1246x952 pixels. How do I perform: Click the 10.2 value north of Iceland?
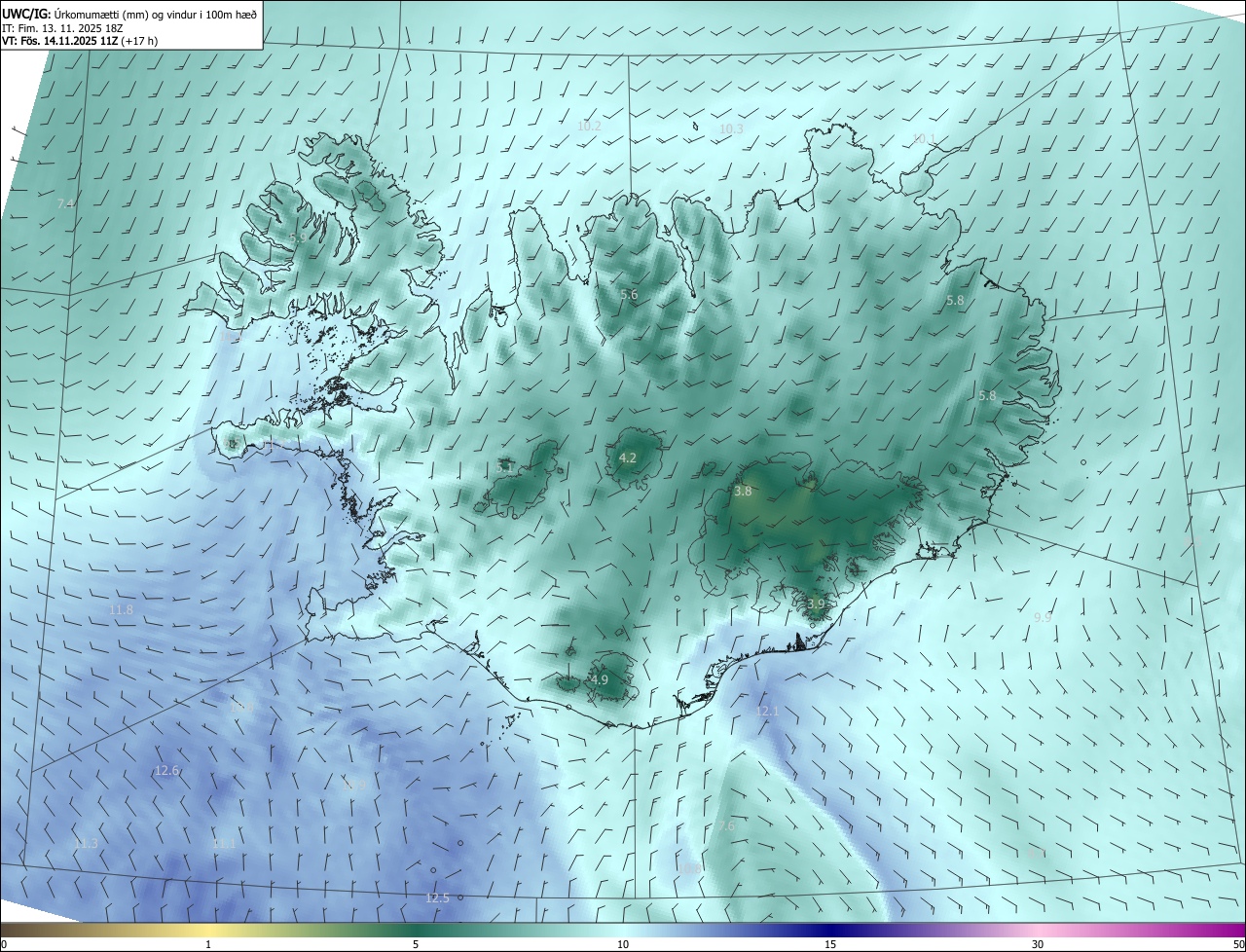(589, 127)
